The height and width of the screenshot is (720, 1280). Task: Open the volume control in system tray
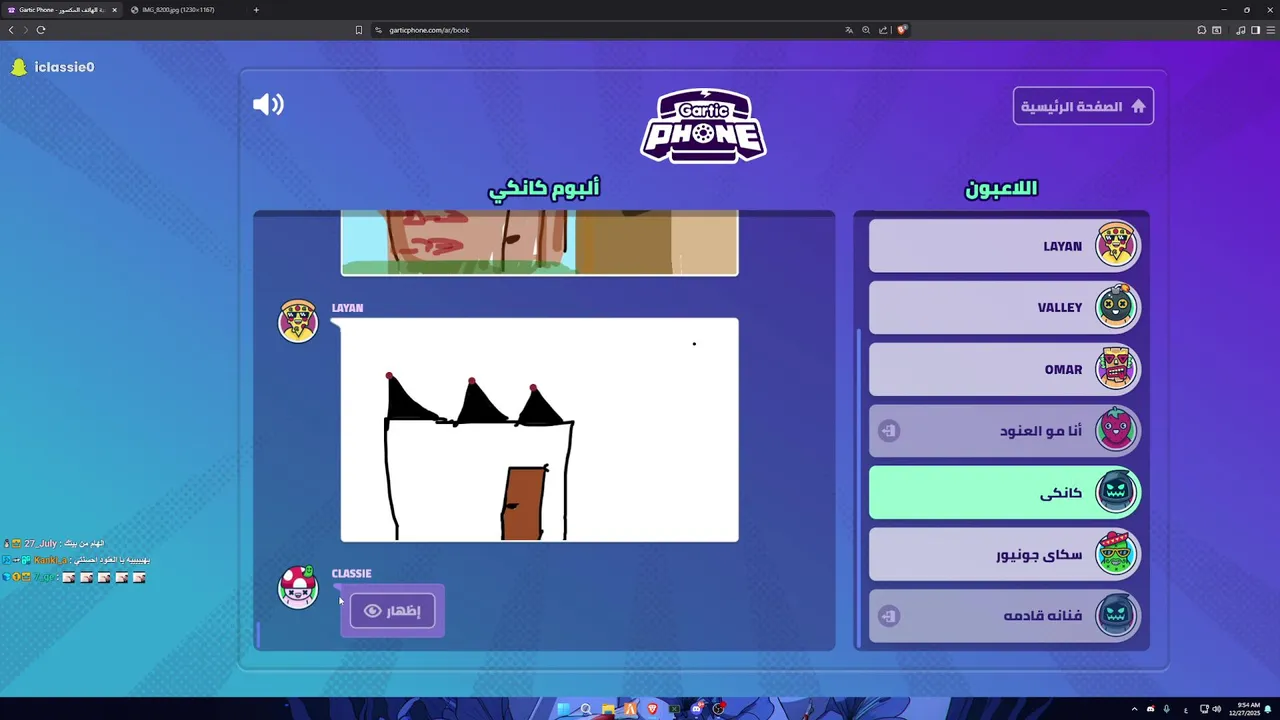tap(1216, 709)
